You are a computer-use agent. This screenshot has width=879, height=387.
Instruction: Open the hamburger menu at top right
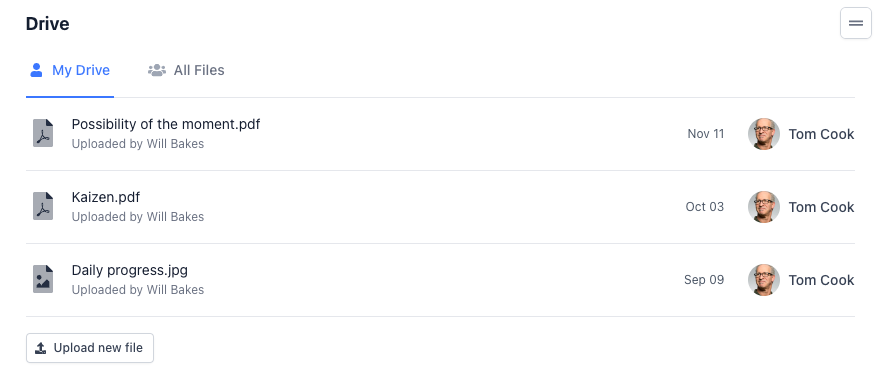point(855,24)
